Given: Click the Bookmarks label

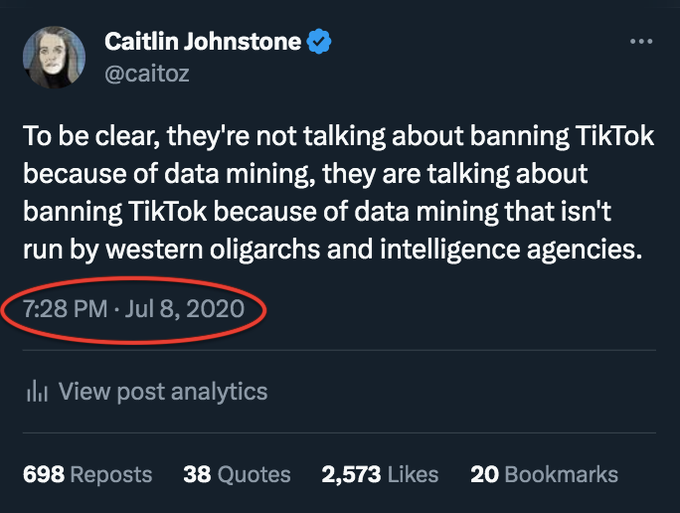Looking at the screenshot, I should click(562, 474).
